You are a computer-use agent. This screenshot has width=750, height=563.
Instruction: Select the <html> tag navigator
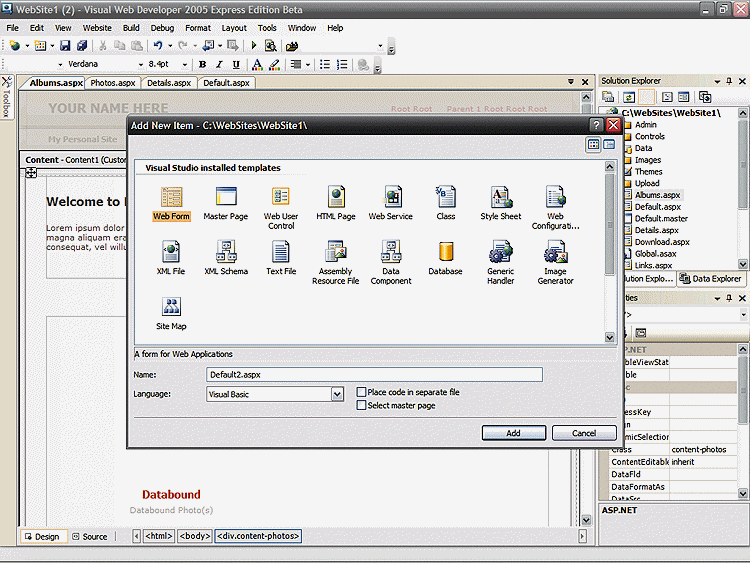(158, 536)
